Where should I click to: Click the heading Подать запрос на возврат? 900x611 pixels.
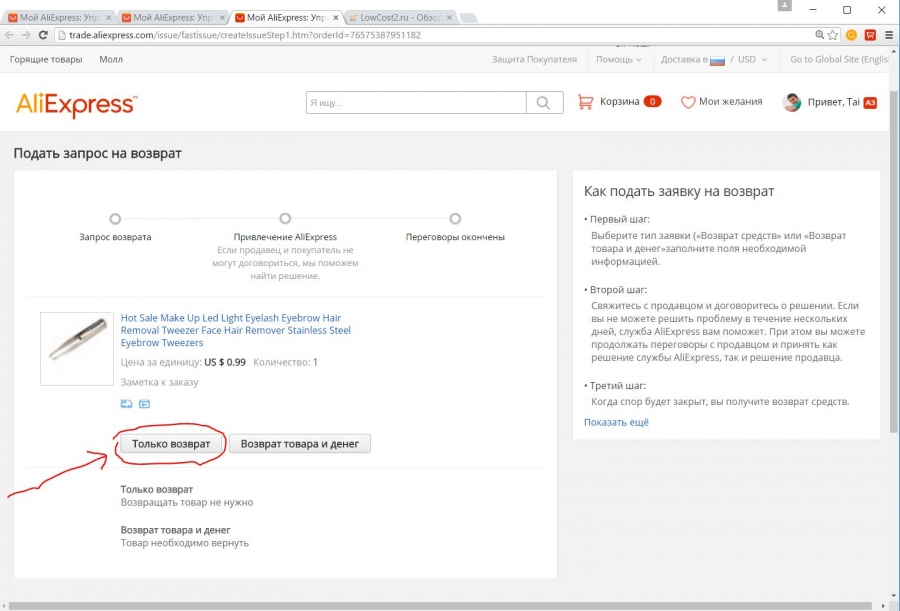[98, 153]
